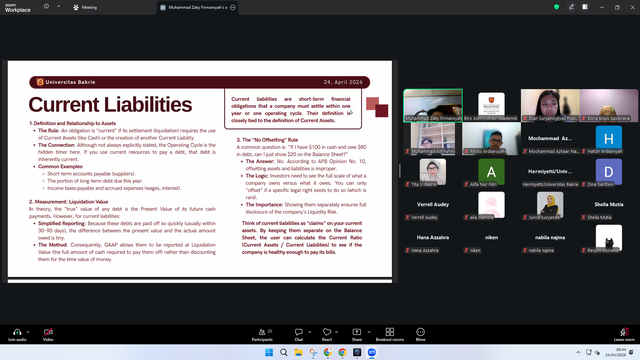Viewport: 640px width, 360px height.
Task: Click the notification bell in system tray
Action: tap(631, 352)
